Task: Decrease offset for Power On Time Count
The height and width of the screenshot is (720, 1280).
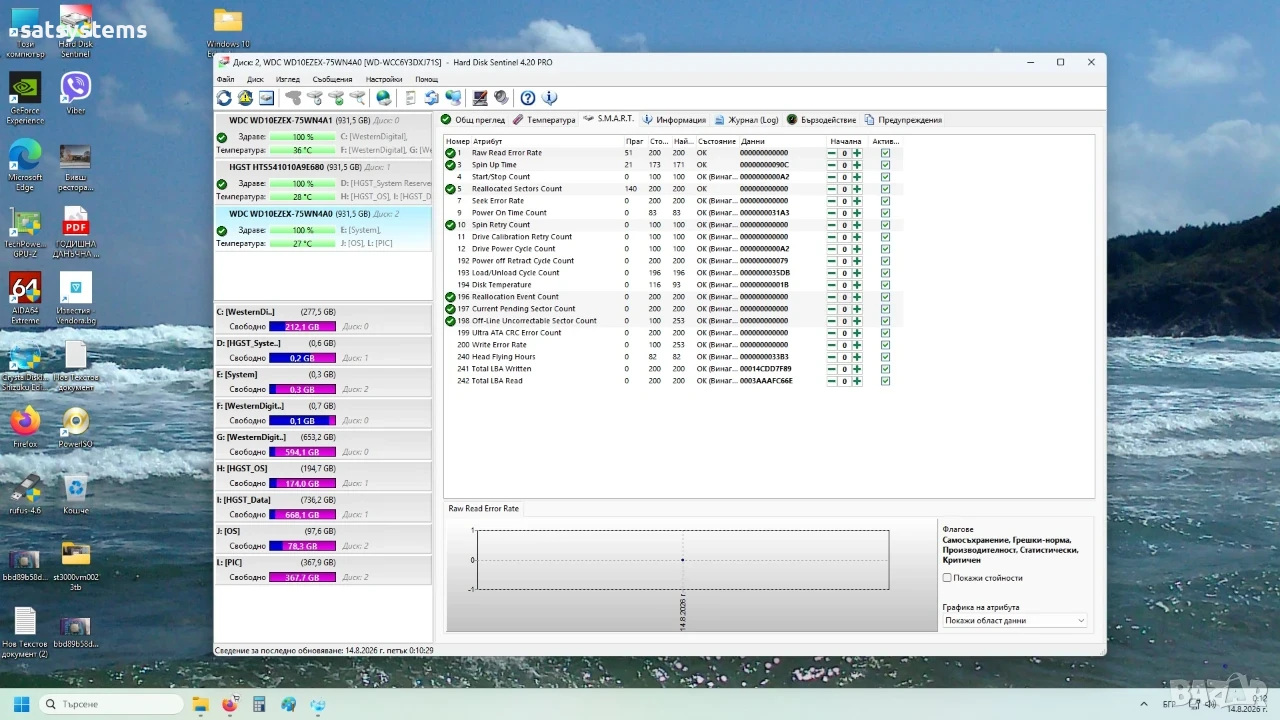Action: point(832,213)
